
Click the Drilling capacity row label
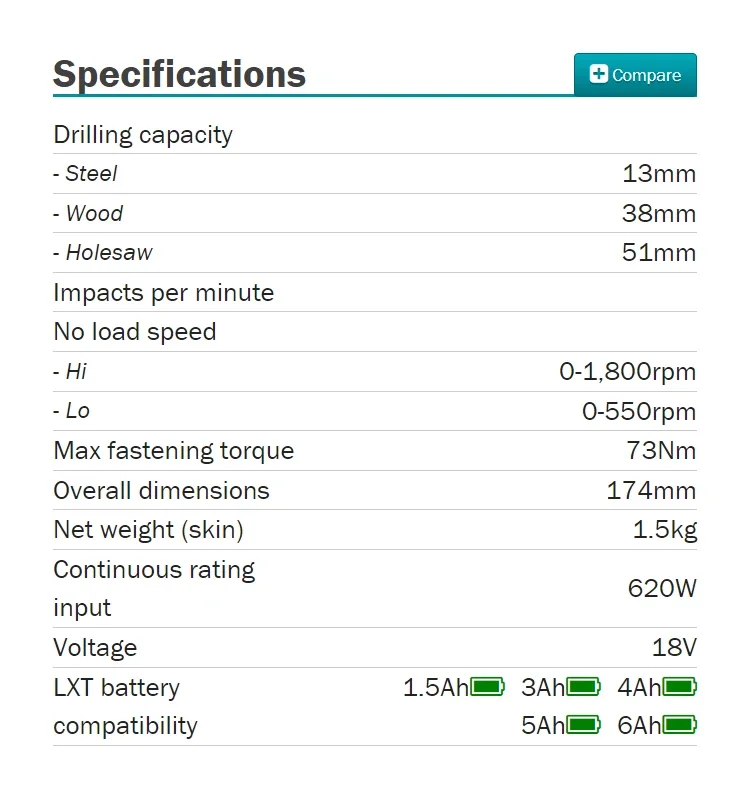(x=143, y=135)
